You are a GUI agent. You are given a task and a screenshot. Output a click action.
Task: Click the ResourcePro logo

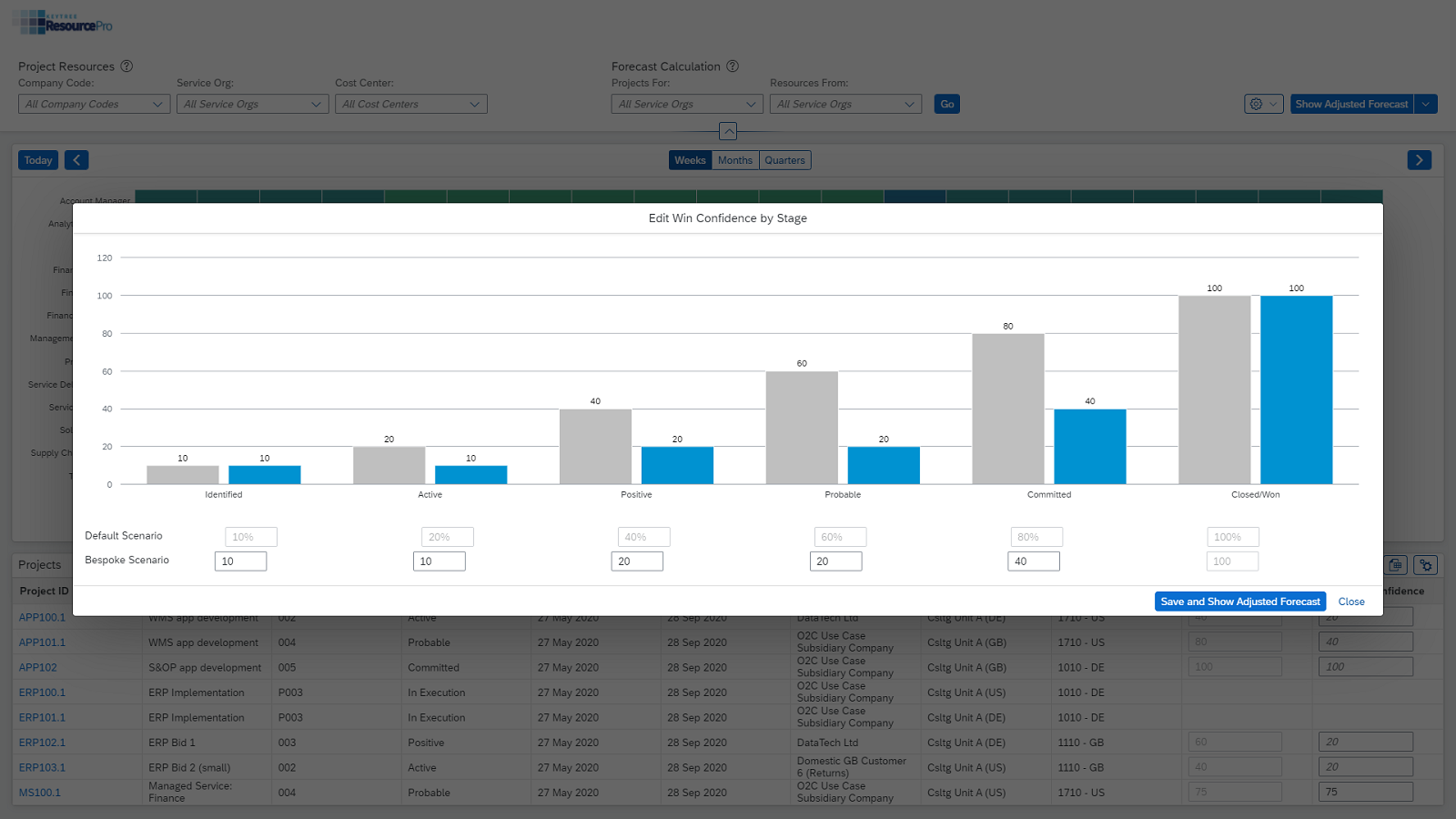point(64,23)
